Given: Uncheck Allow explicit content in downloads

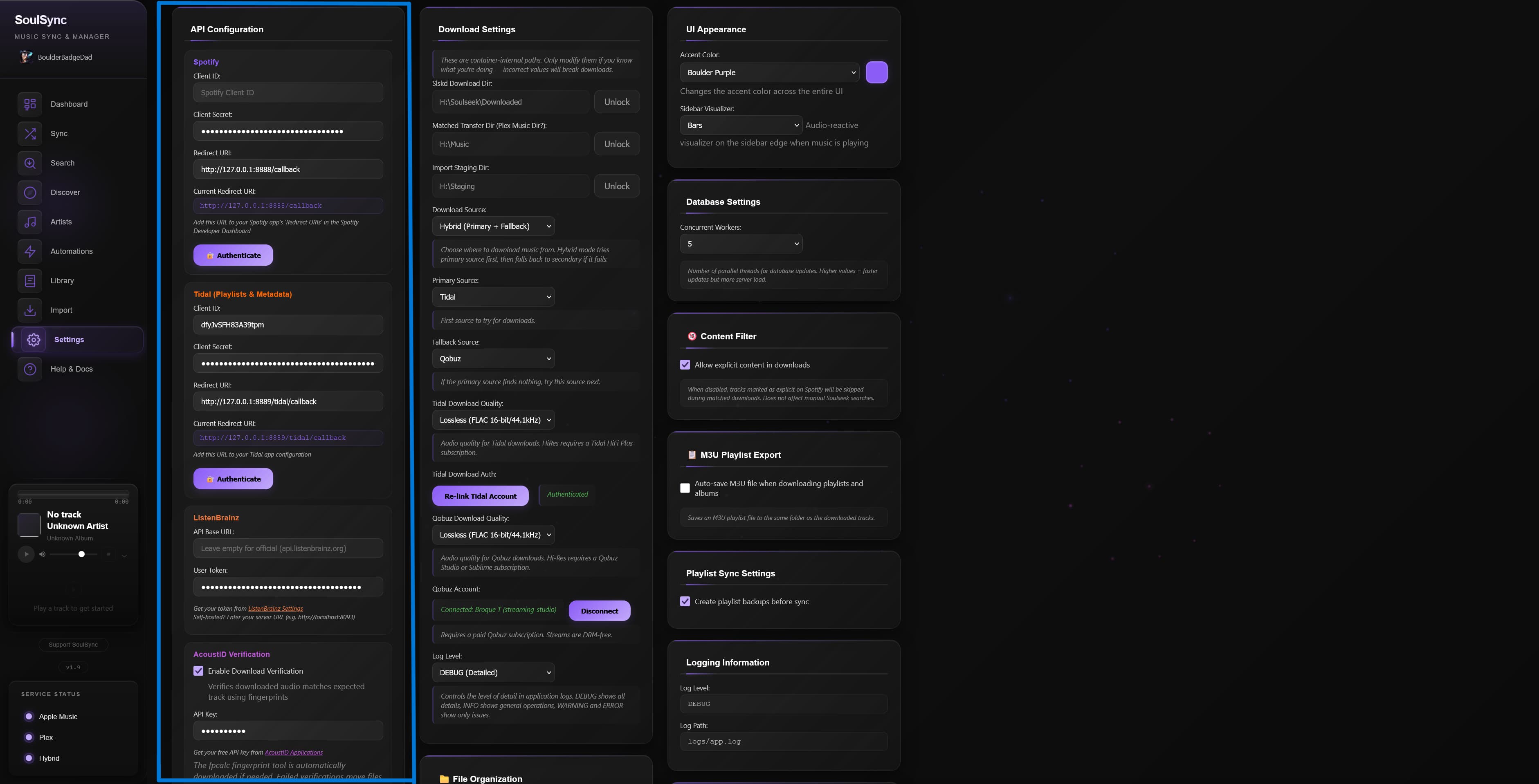Looking at the screenshot, I should pyautogui.click(x=685, y=365).
